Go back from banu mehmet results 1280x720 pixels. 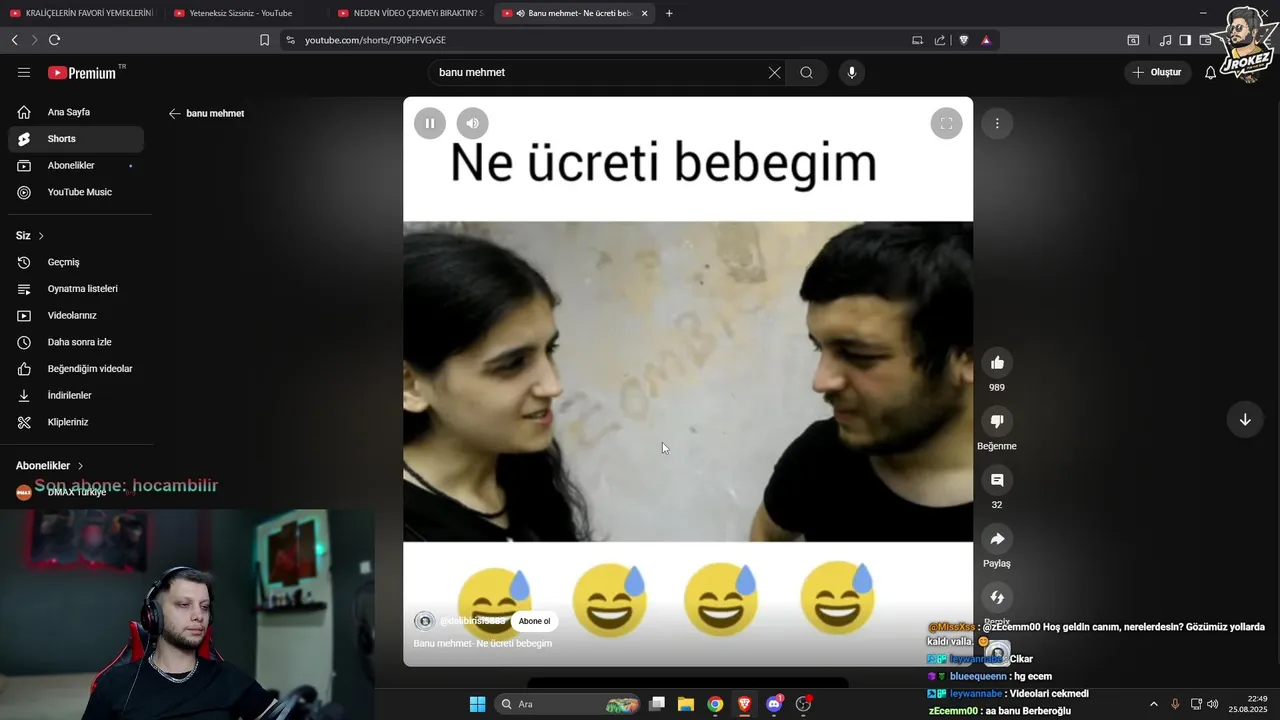174,113
